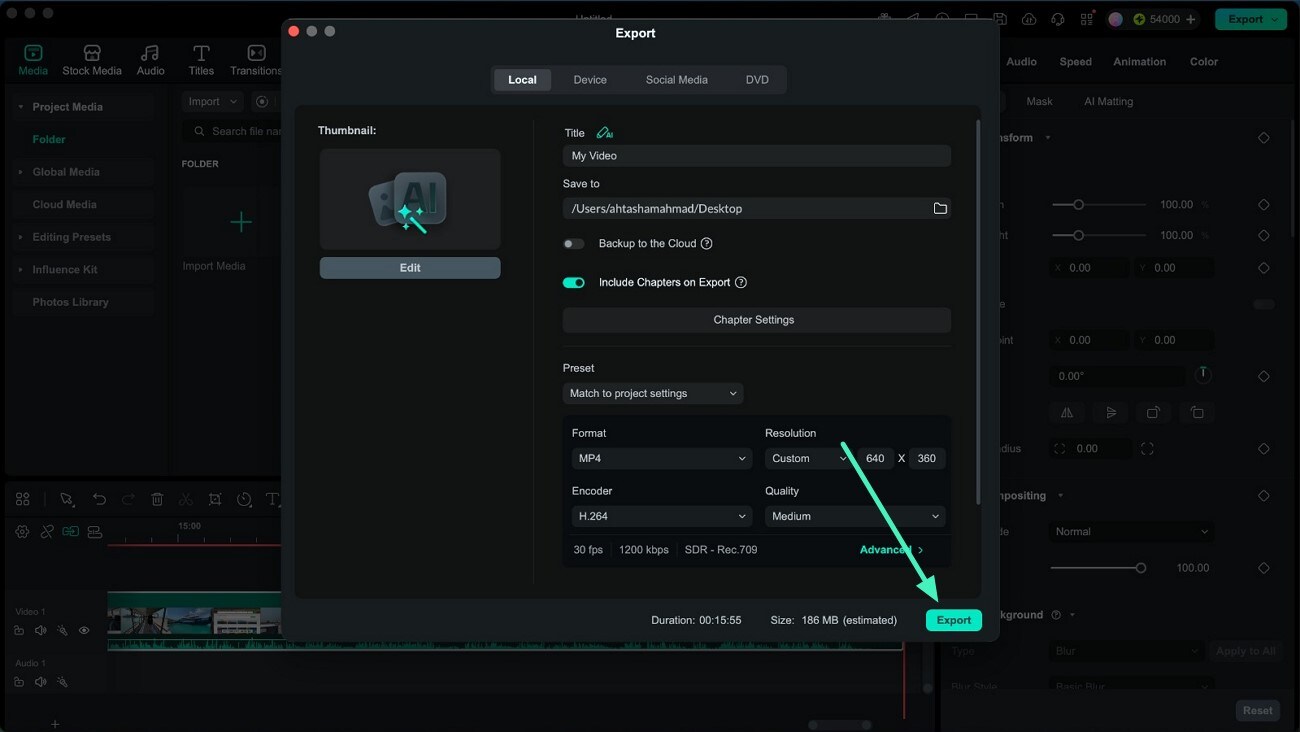Toggle the lock on Audio 1 track
Screen dimensions: 1300x732
point(19,682)
